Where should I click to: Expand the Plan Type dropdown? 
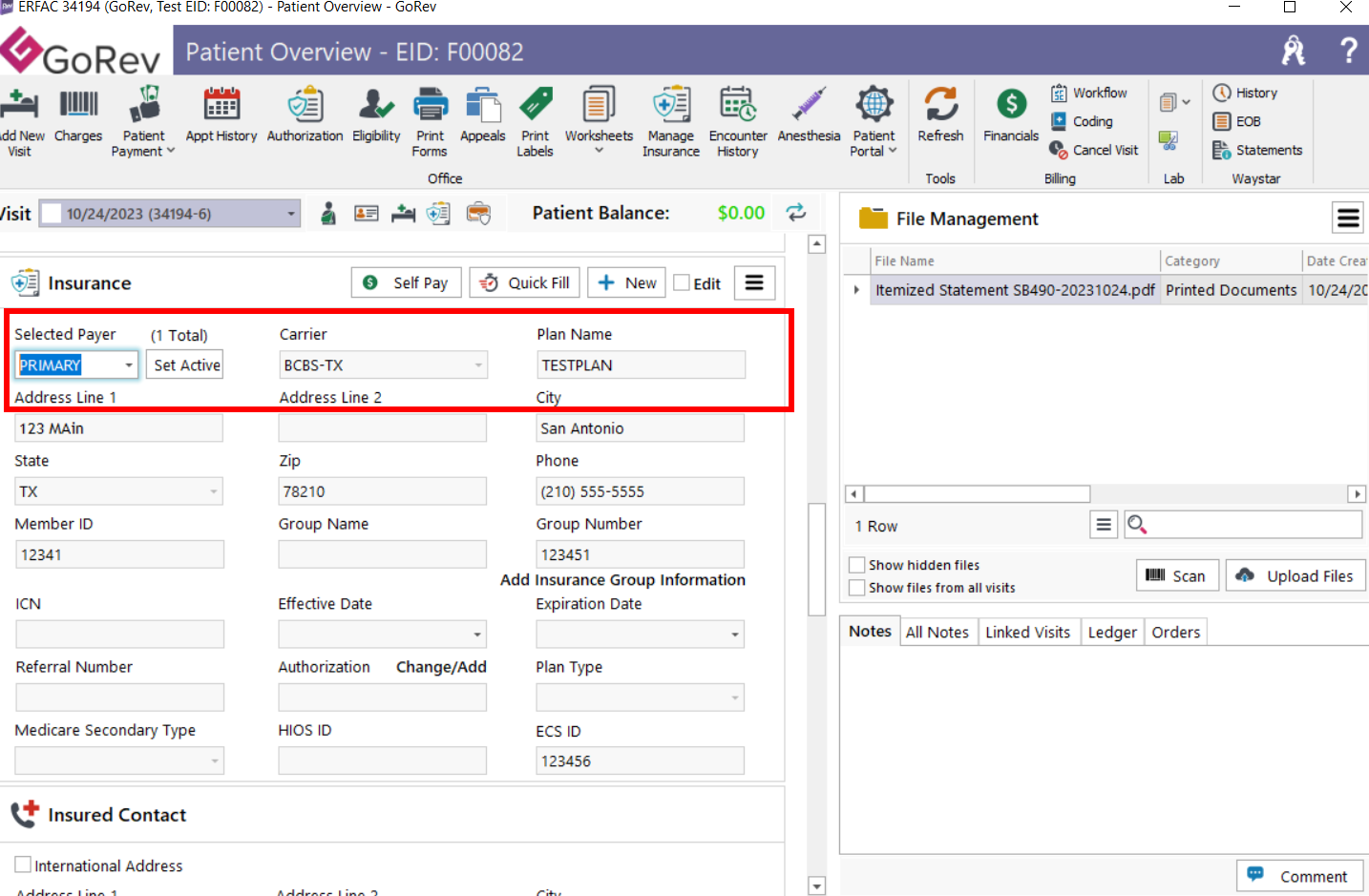pos(733,697)
